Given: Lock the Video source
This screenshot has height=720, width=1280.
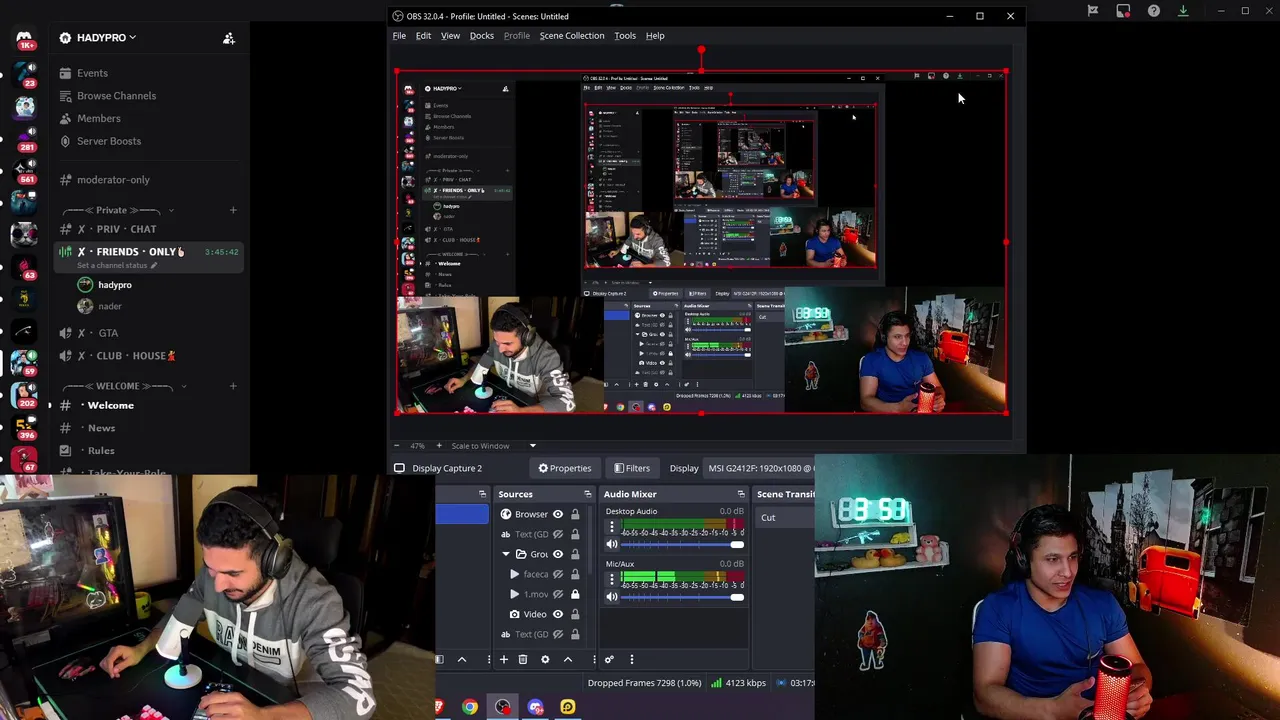Looking at the screenshot, I should pyautogui.click(x=575, y=614).
